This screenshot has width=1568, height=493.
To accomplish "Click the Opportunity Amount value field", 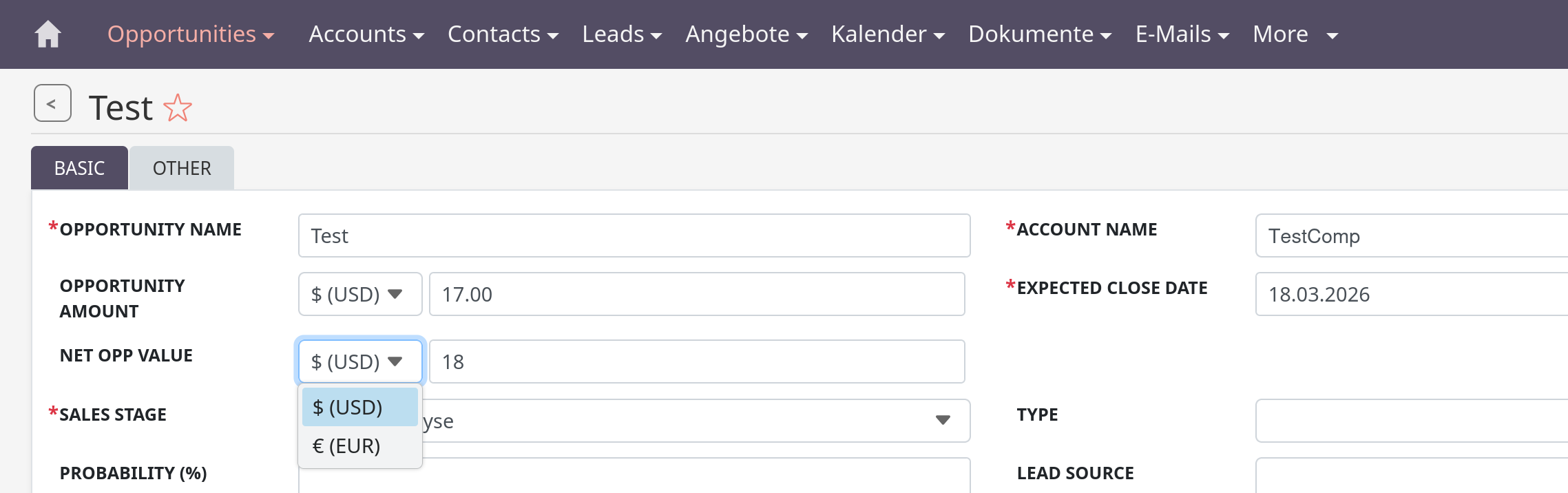I will pos(696,295).
